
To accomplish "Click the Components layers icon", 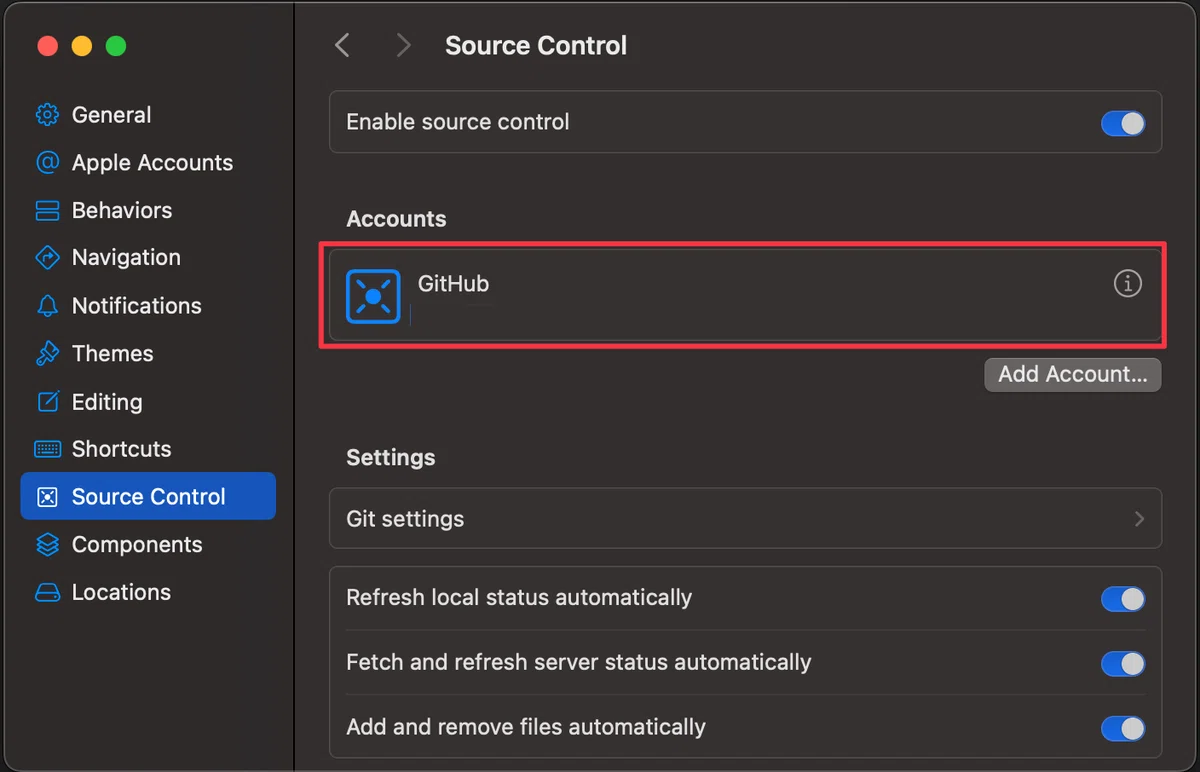I will (47, 545).
